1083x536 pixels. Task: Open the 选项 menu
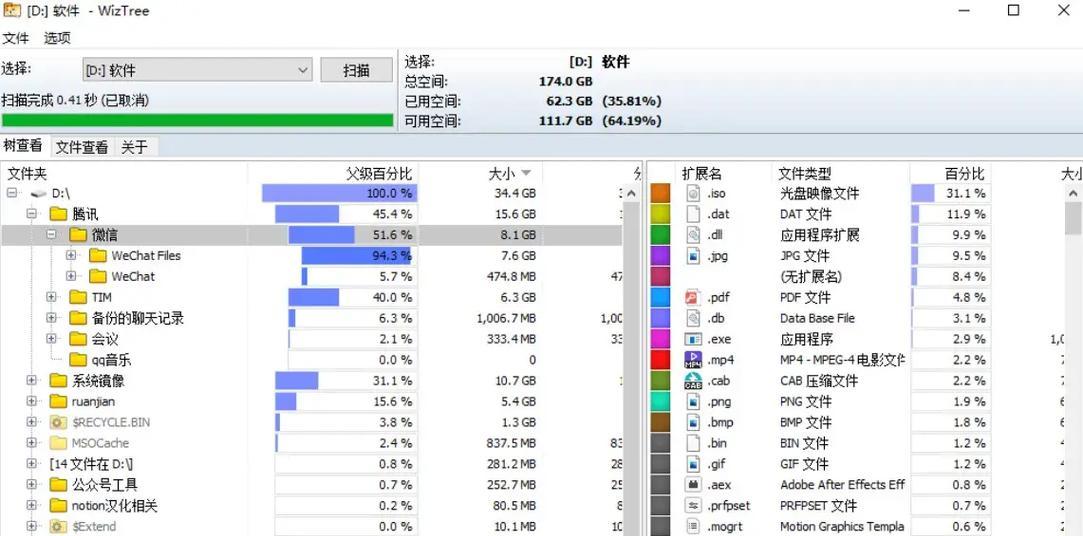click(57, 38)
